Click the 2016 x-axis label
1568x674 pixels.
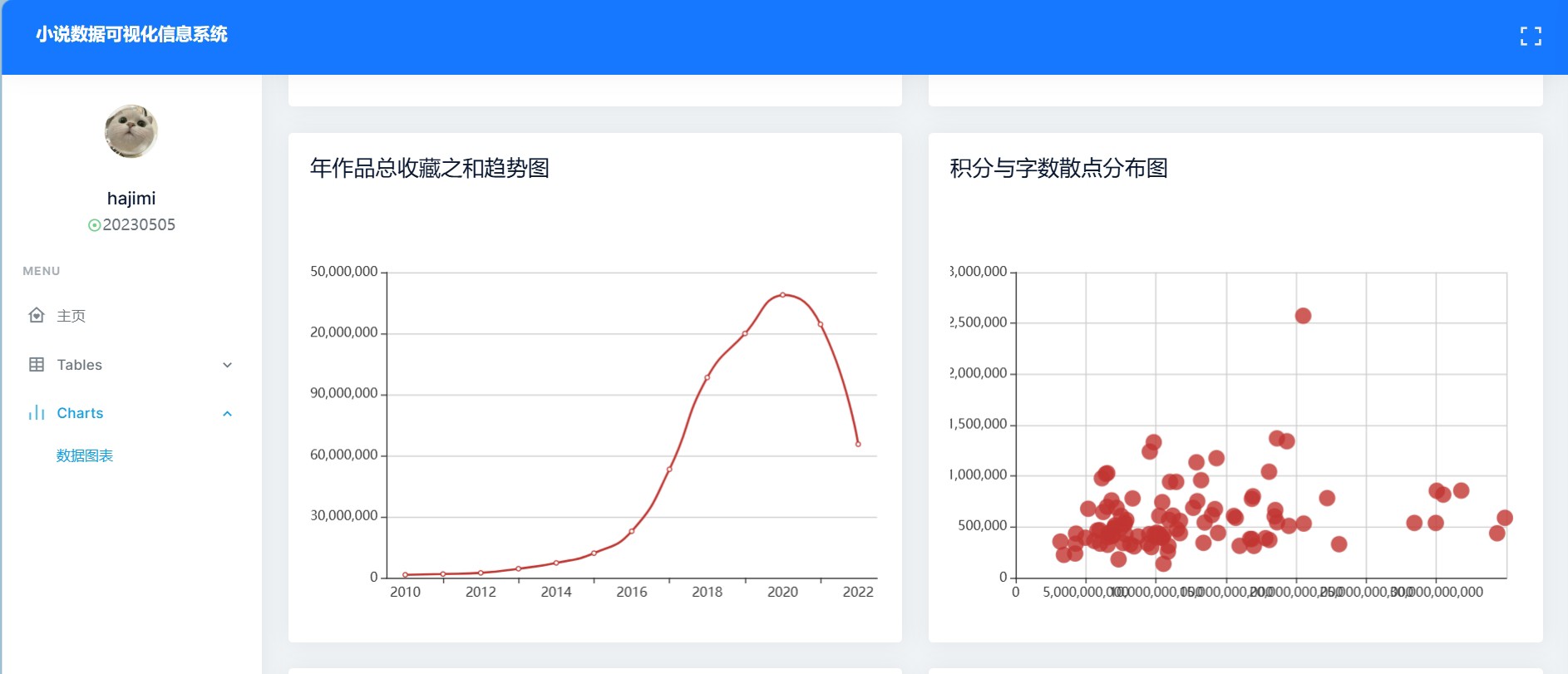pos(632,592)
